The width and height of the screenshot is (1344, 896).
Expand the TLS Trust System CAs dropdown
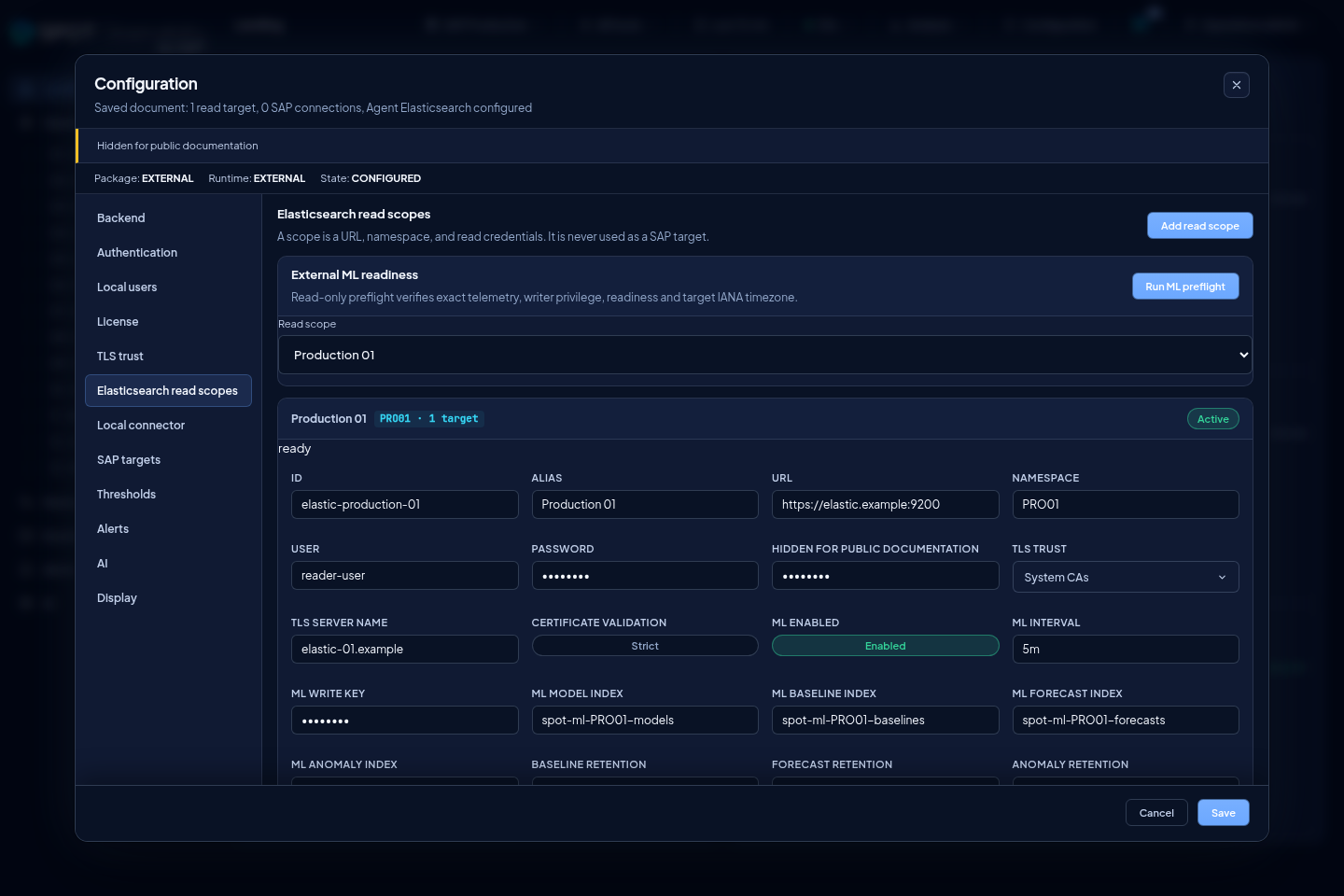pyautogui.click(x=1126, y=577)
